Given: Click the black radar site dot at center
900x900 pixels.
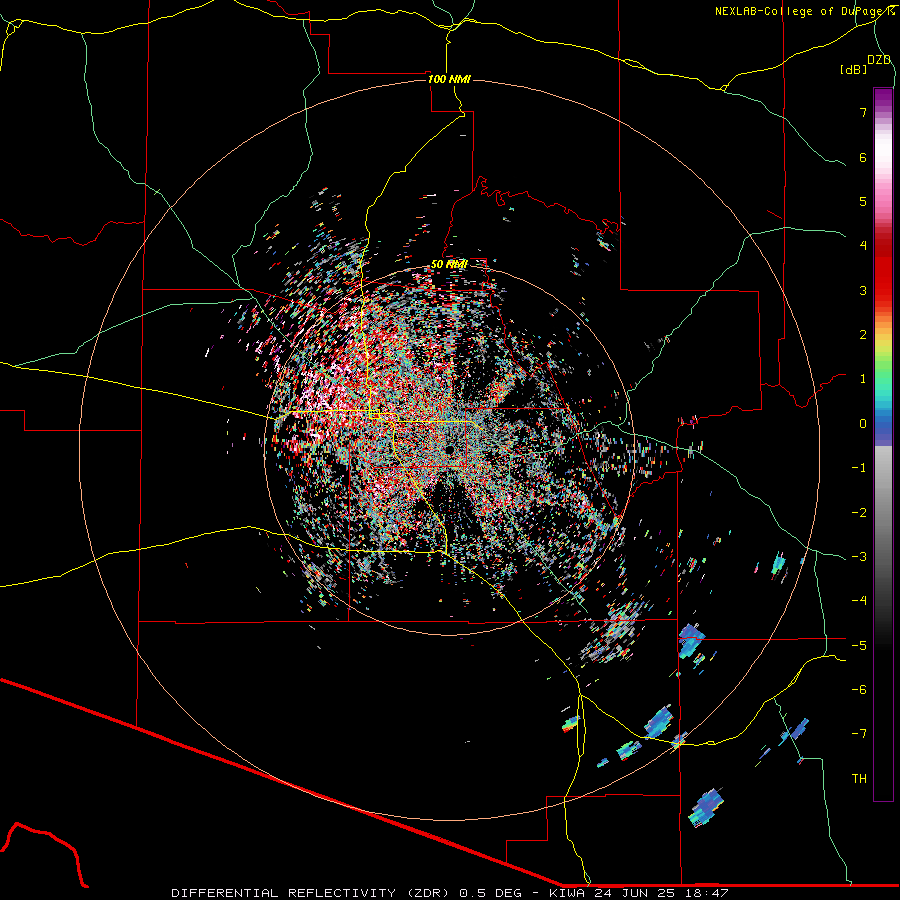Looking at the screenshot, I should tap(450, 450).
